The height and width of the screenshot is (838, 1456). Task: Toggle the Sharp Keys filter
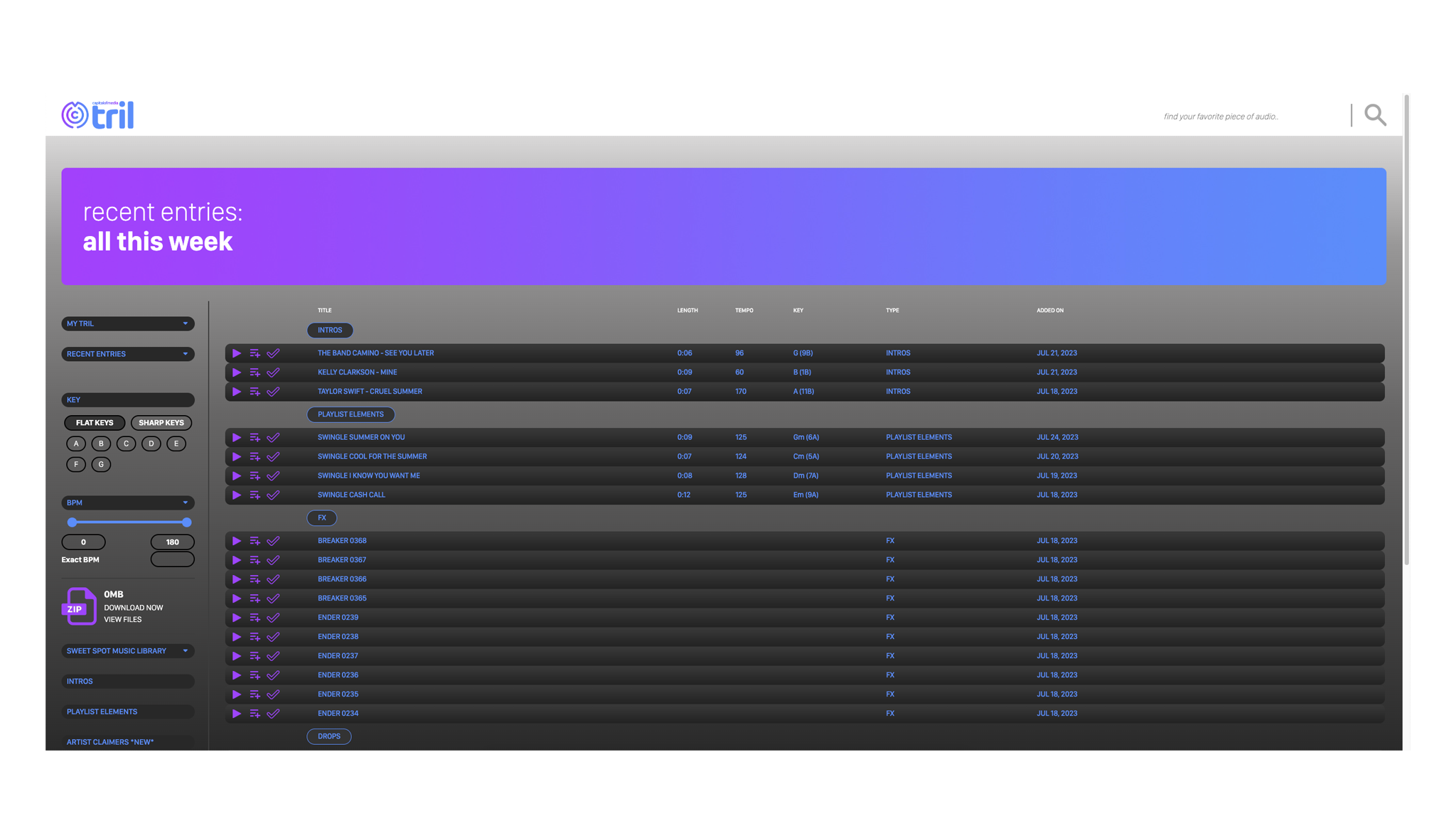coord(161,423)
